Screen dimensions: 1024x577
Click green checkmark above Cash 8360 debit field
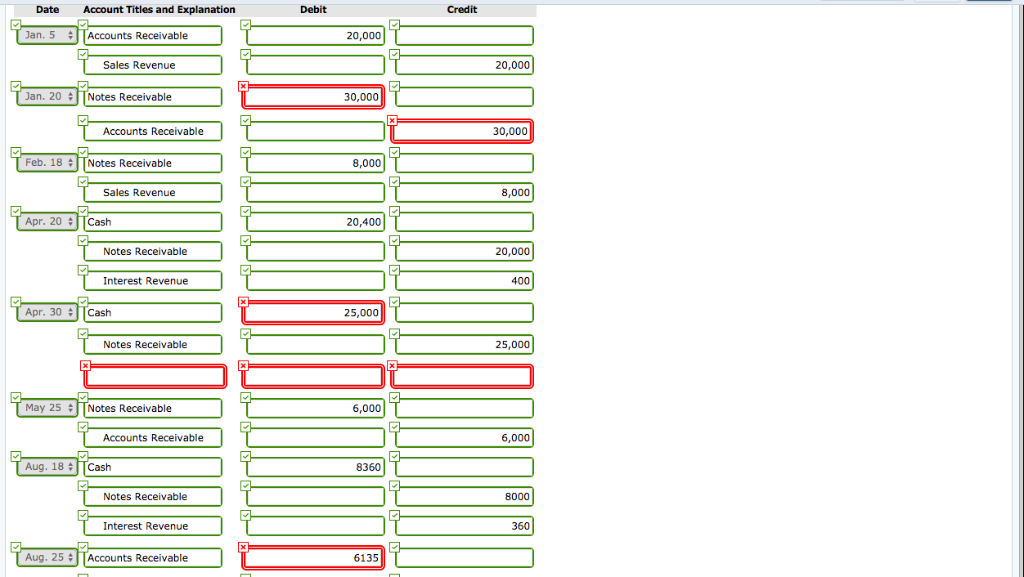click(x=243, y=457)
